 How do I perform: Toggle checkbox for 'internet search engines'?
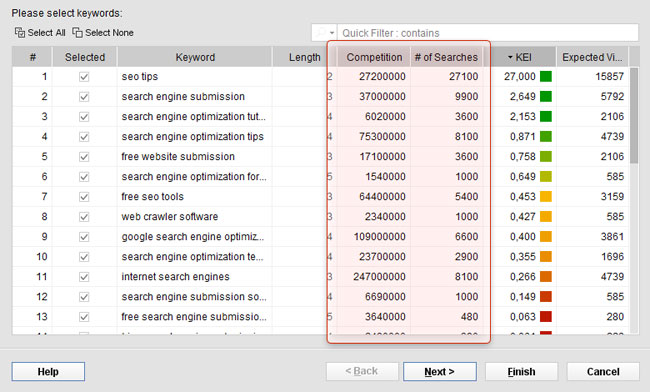point(84,277)
